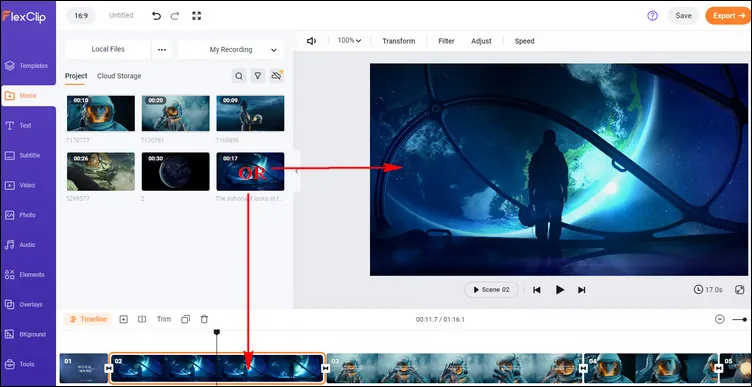
Task: Click the media filter funnel icon
Action: 258,76
